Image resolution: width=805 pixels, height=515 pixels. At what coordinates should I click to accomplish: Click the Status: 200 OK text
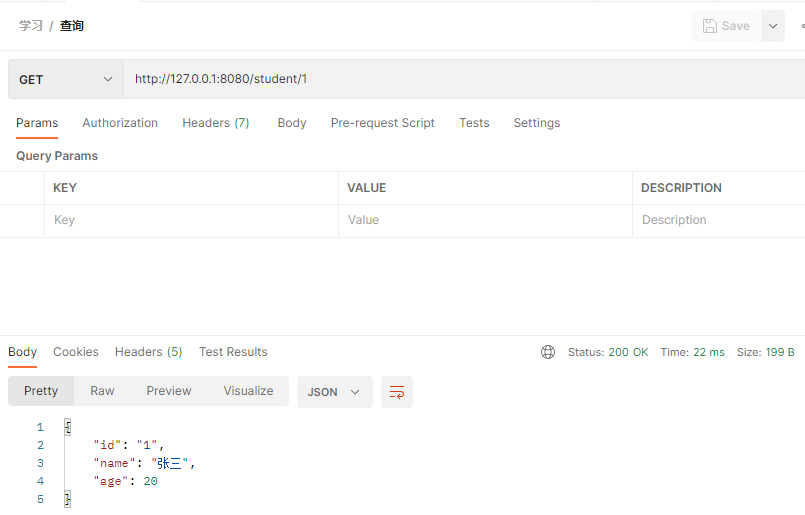pyautogui.click(x=608, y=352)
